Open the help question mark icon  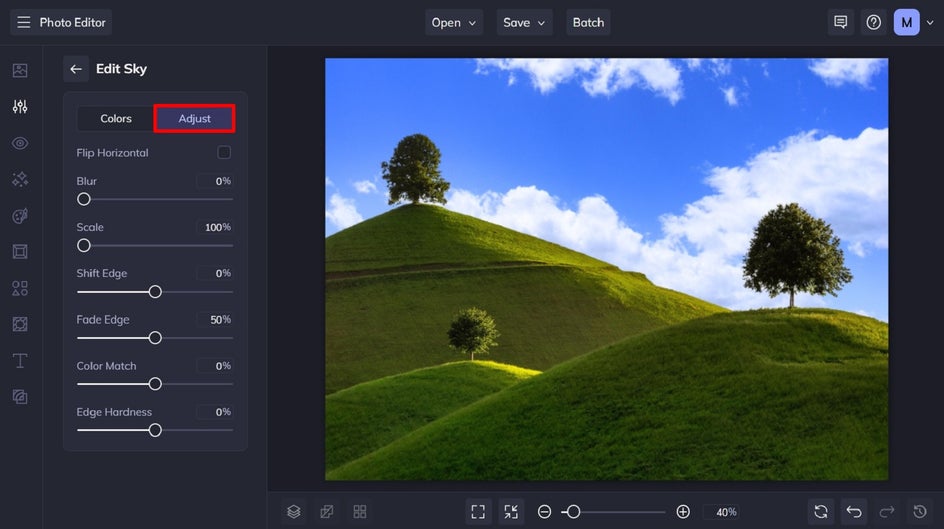[874, 22]
